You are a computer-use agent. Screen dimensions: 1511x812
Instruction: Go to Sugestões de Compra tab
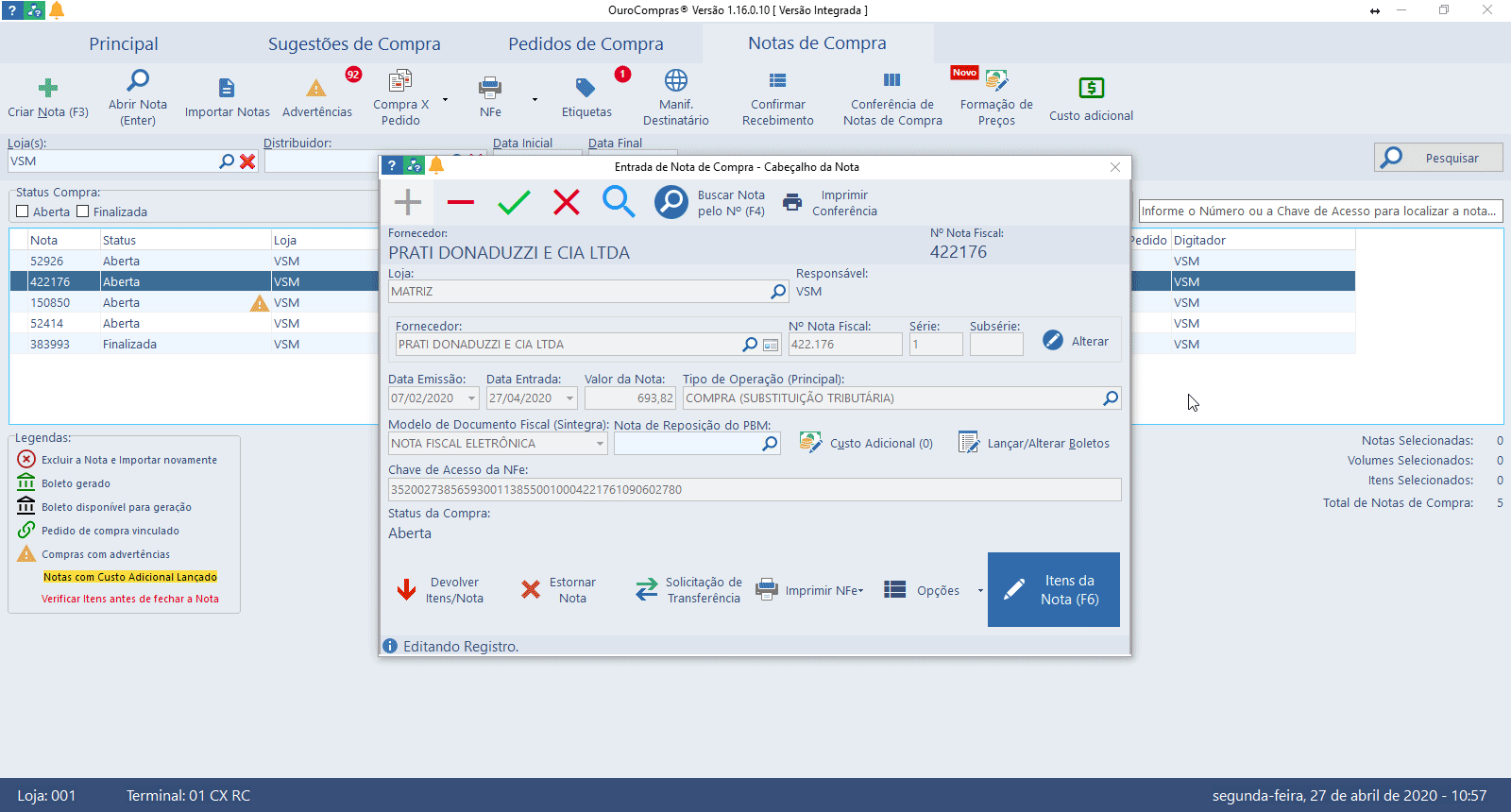pyautogui.click(x=354, y=44)
